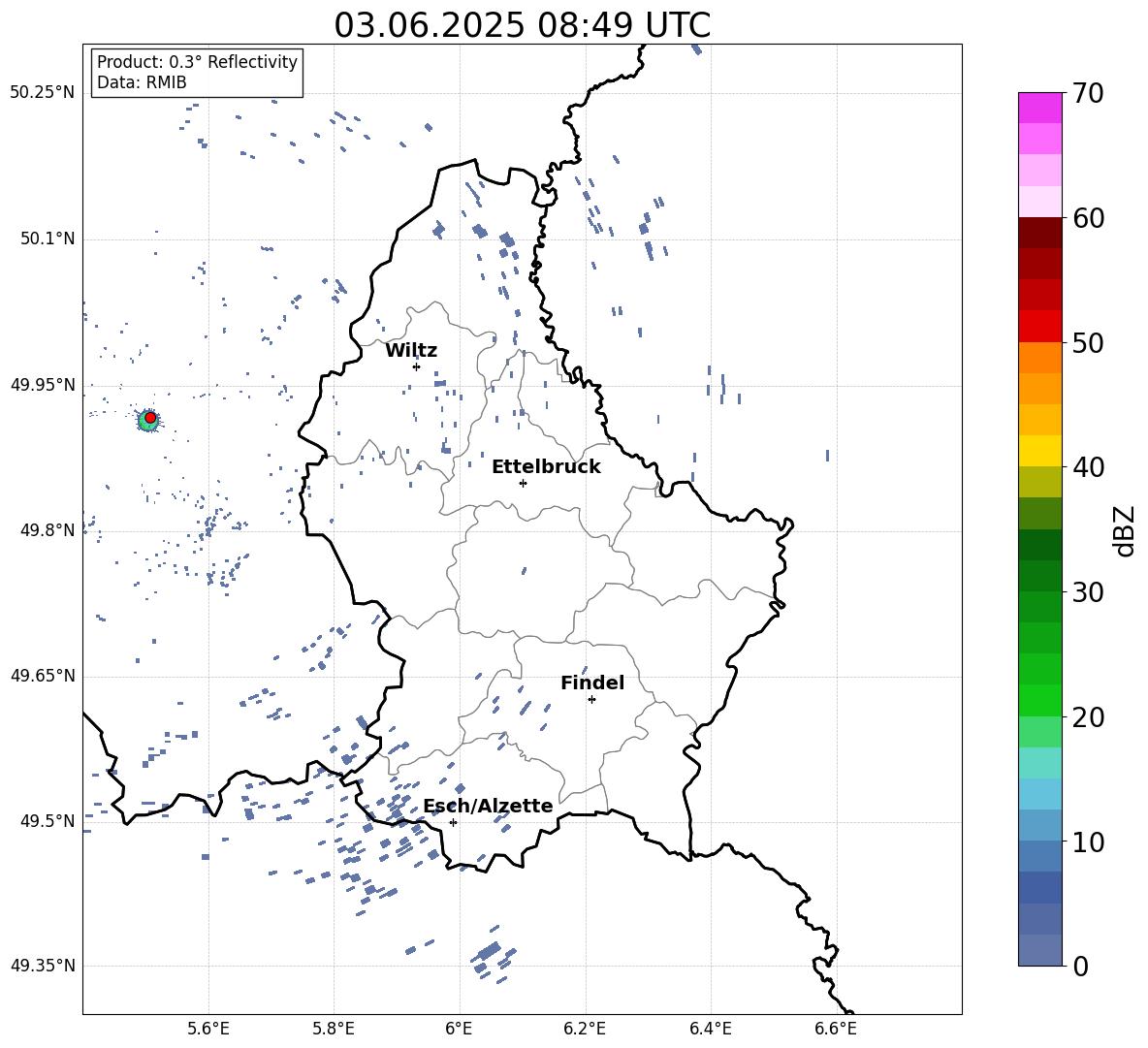Pick the magenta top colorbar segment
Image resolution: width=1148 pixels, height=1048 pixels.
coord(1040,109)
